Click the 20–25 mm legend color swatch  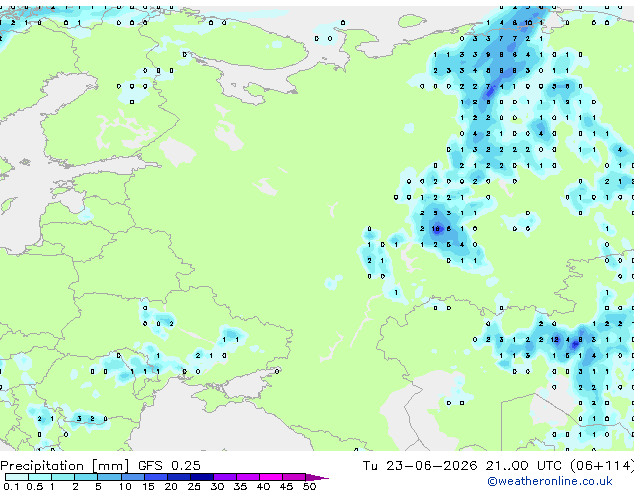(x=179, y=477)
